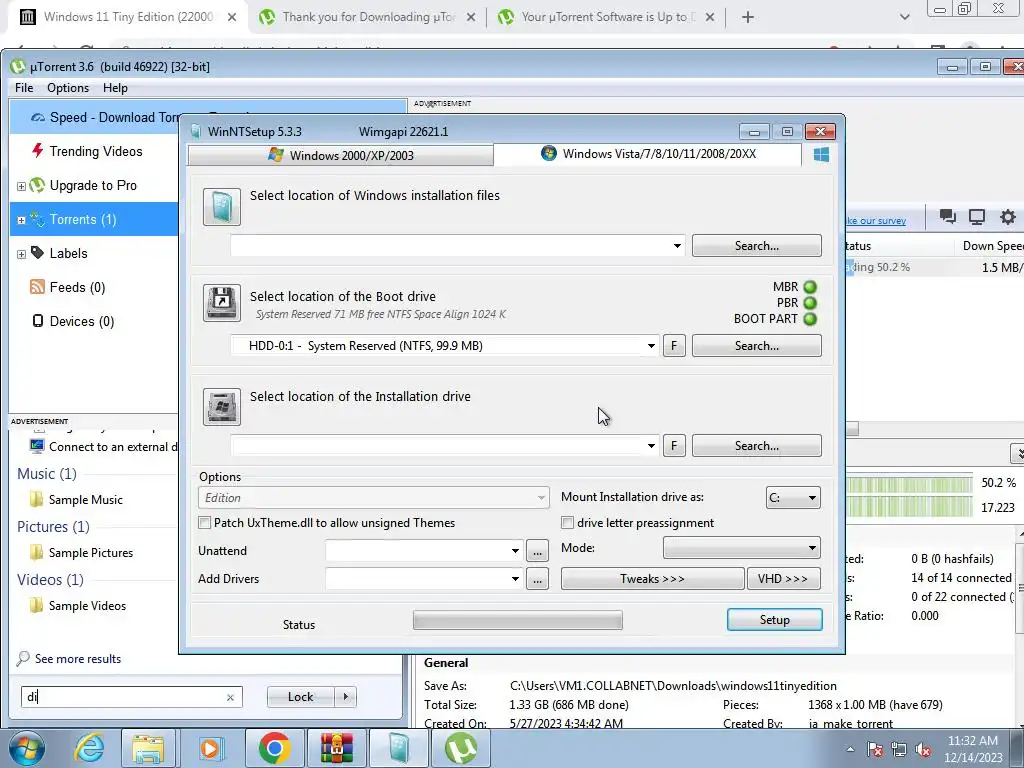Click the Boot drive floppy icon

coord(221,303)
